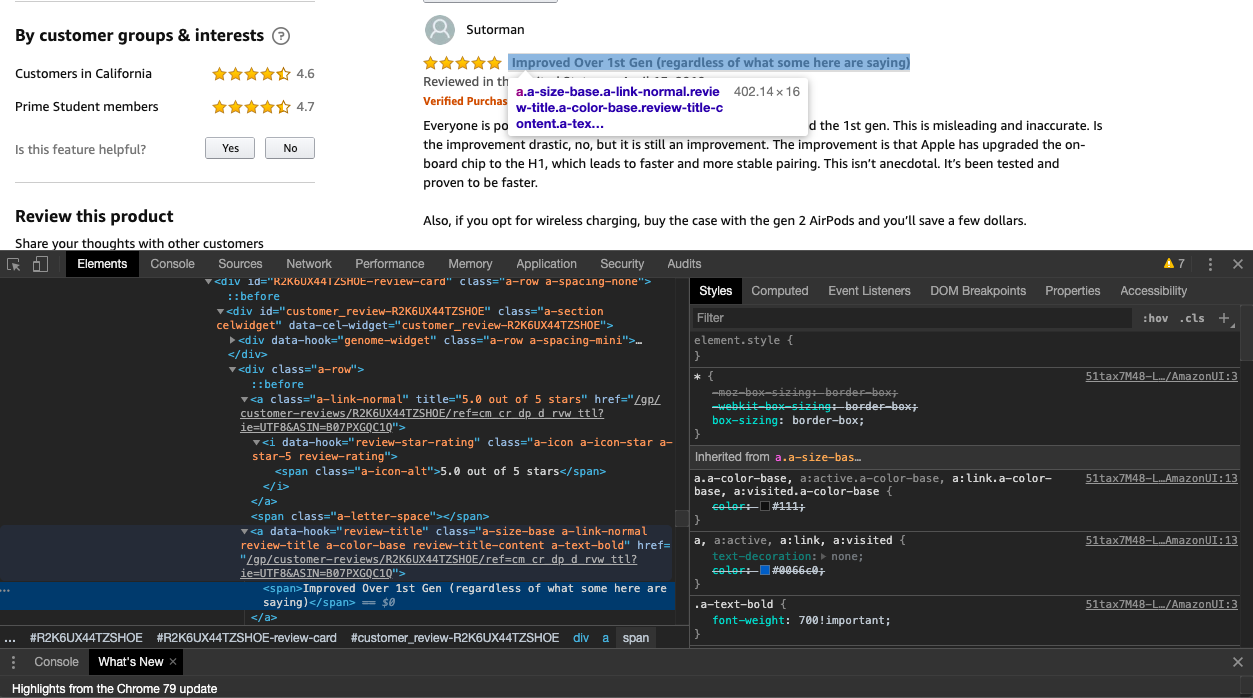Select the Styles sidebar tab
The width and height of the screenshot is (1253, 698).
pyautogui.click(x=715, y=291)
